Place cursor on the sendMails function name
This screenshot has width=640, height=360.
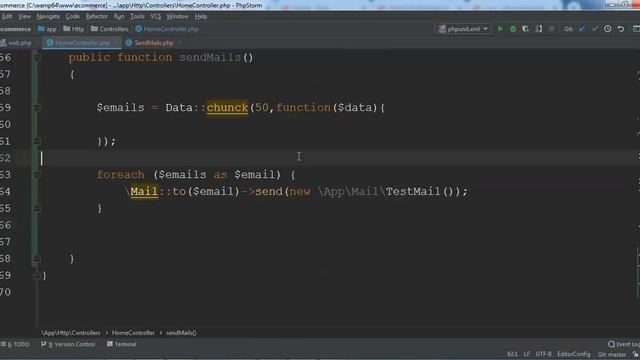point(210,58)
